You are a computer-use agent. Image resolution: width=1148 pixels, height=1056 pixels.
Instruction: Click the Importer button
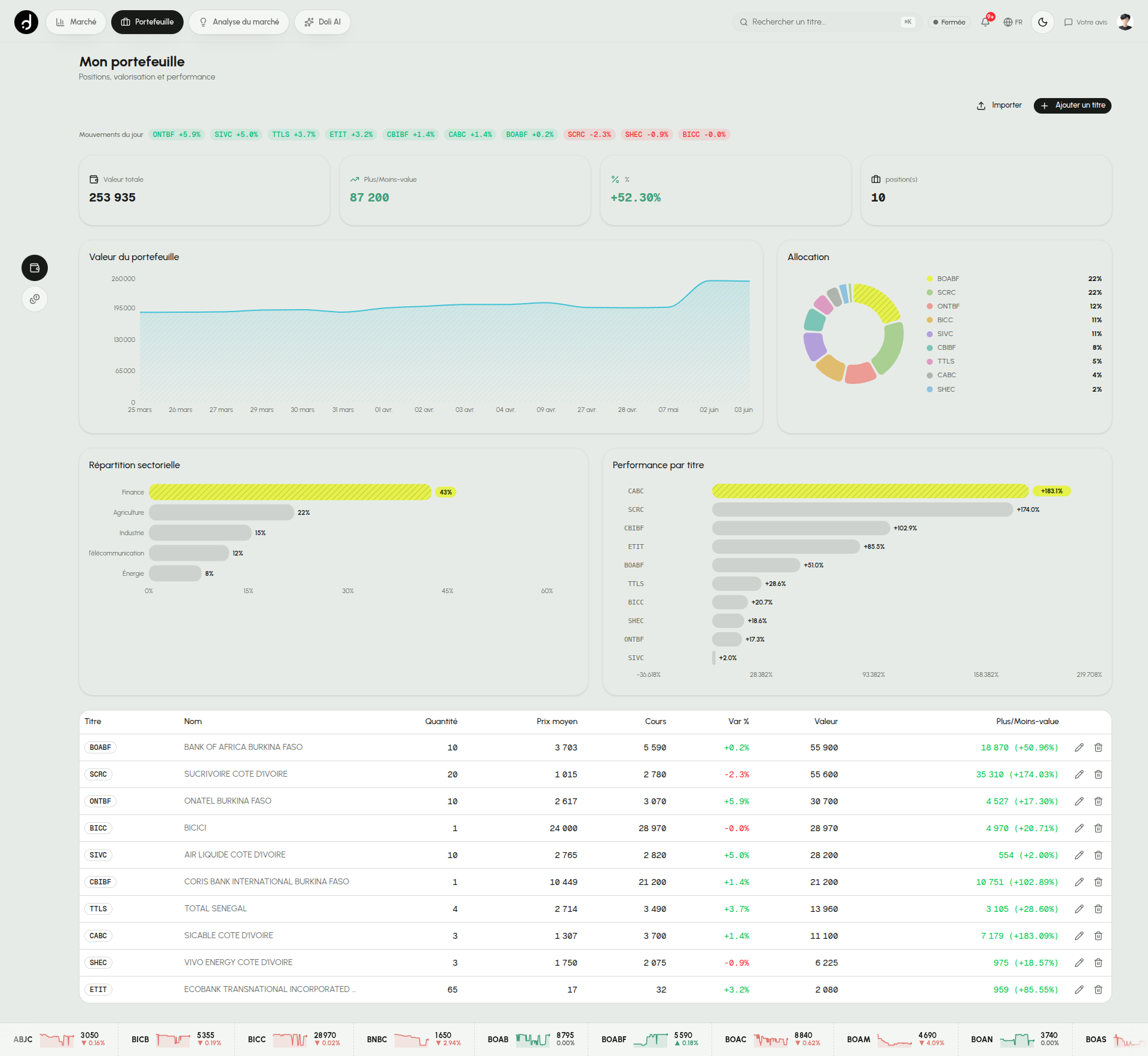[x=999, y=105]
